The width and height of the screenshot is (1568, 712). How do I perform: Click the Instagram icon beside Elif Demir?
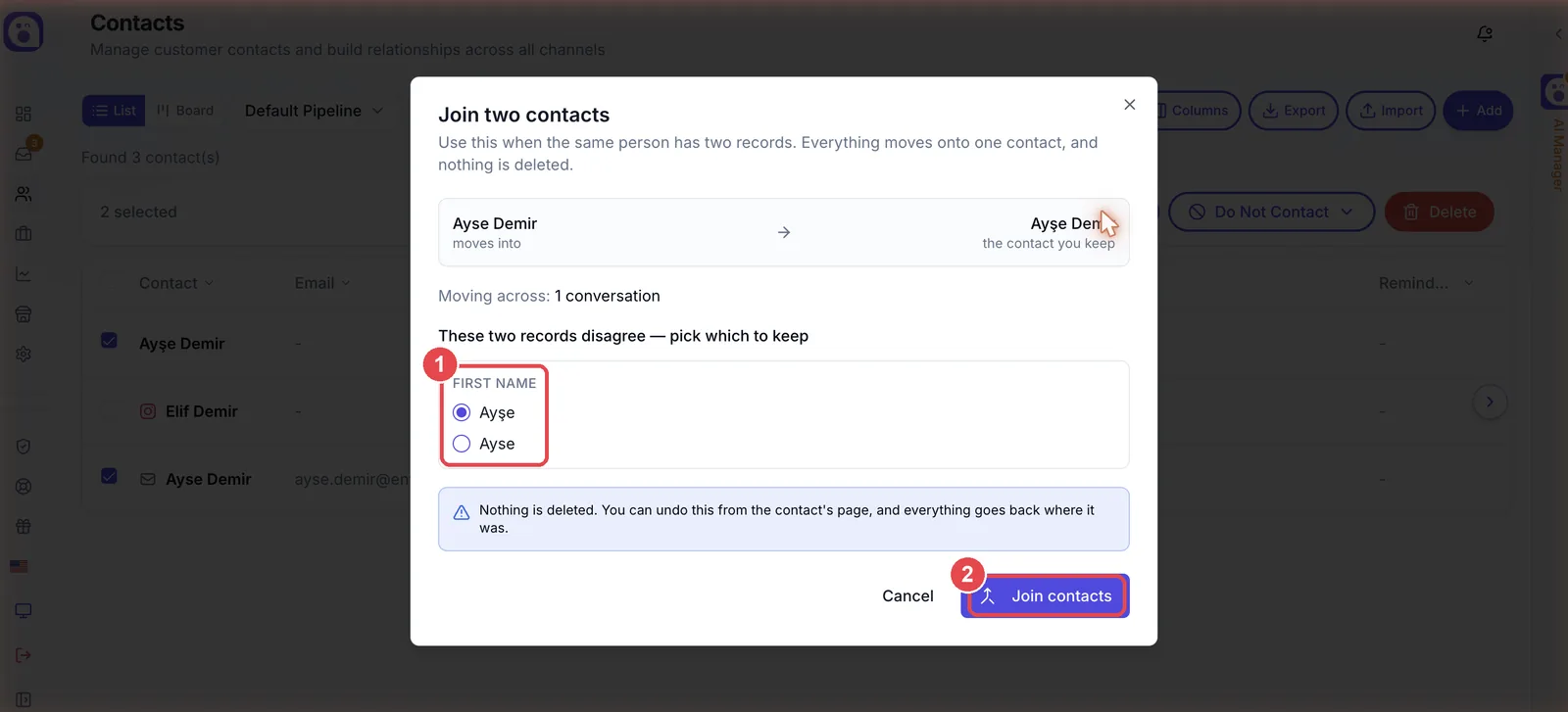click(x=148, y=411)
